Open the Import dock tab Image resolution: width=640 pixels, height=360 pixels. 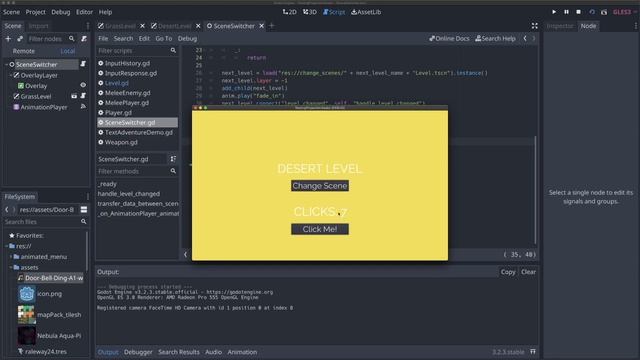pos(38,26)
